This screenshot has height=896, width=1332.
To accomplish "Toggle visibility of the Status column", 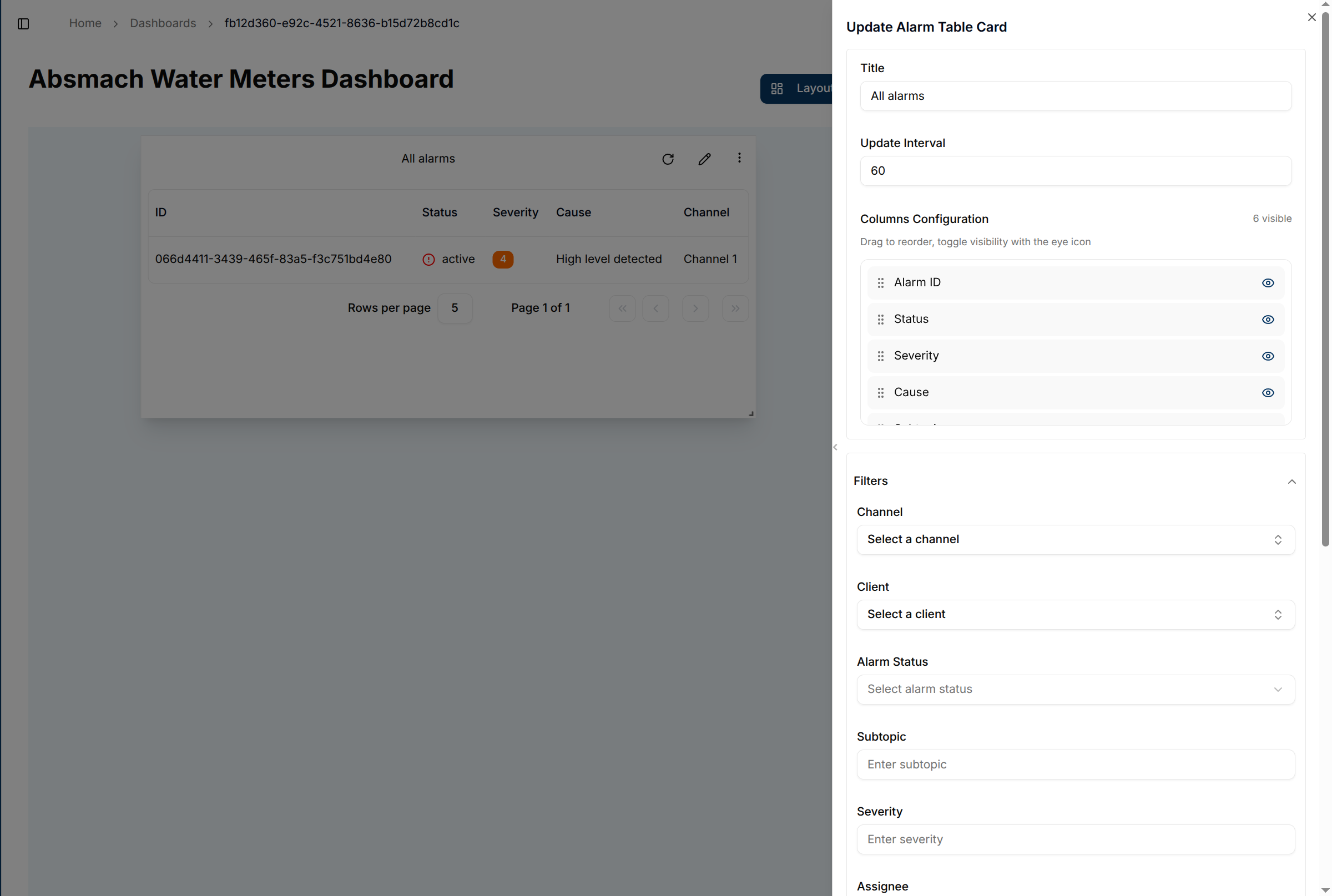I will [1268, 319].
